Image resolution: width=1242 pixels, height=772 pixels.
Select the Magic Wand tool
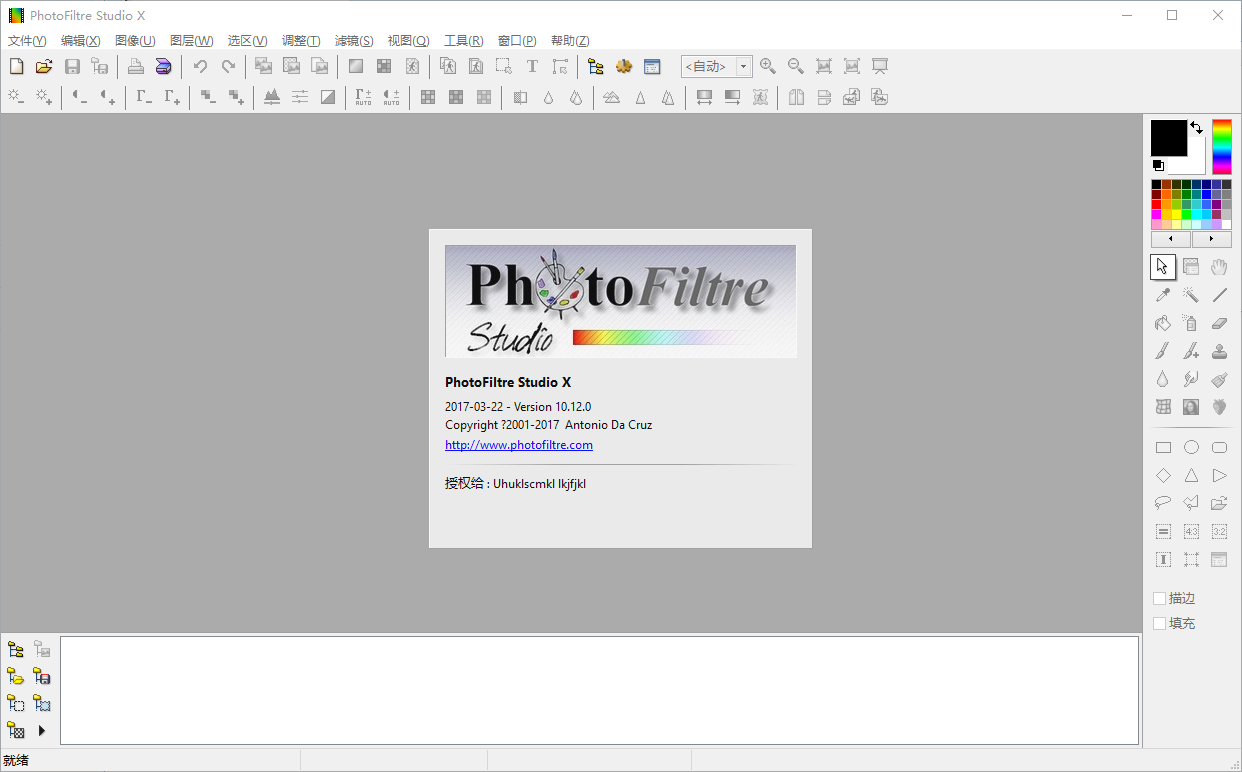coord(1191,295)
